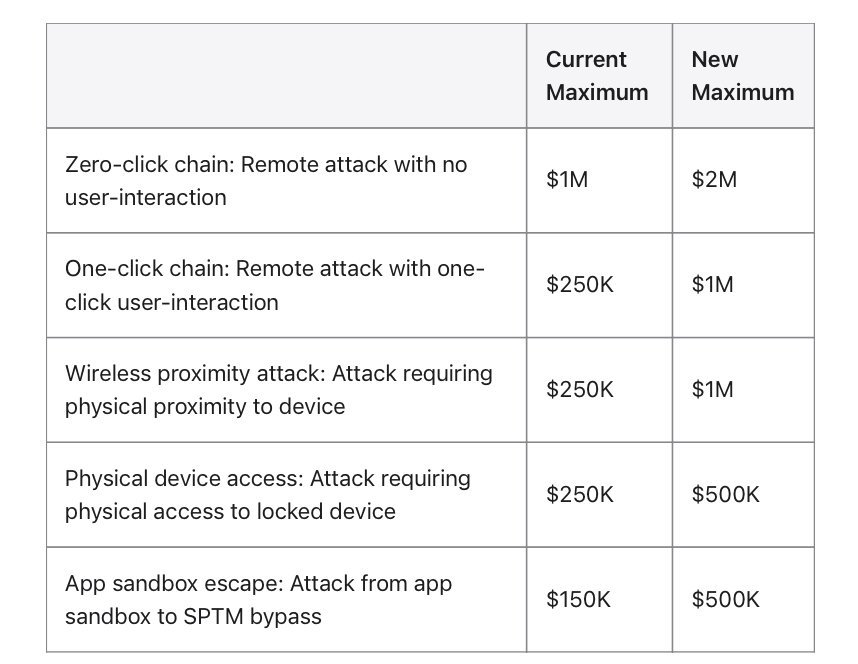Click the empty top-left header cell
858x664 pixels.
[286, 76]
